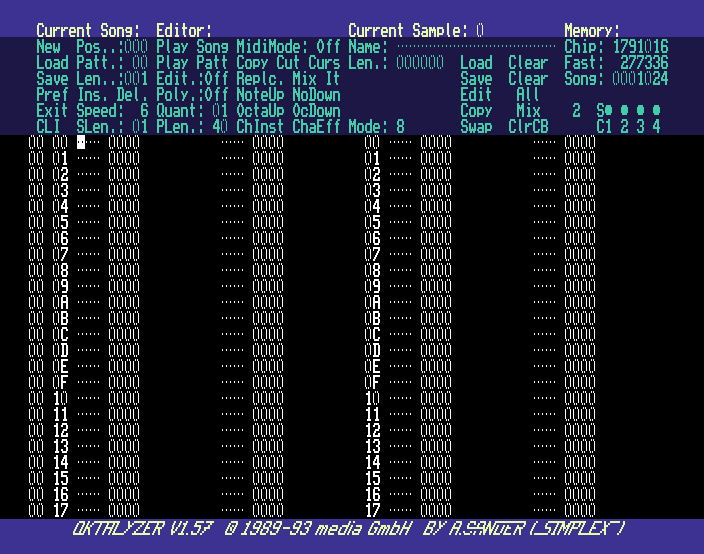
Task: Click Copy in the sample column
Action: click(476, 111)
